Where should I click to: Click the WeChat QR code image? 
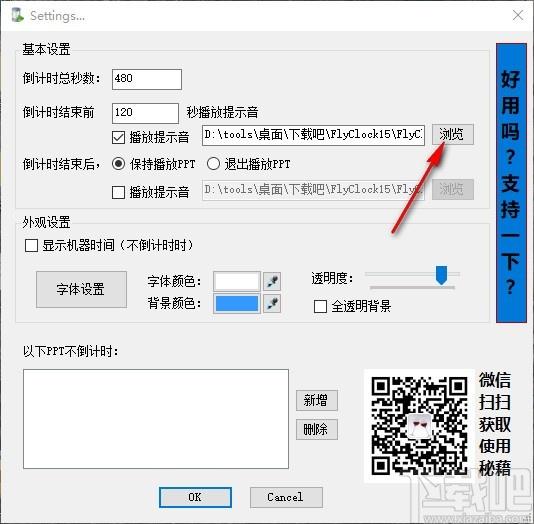[x=419, y=426]
